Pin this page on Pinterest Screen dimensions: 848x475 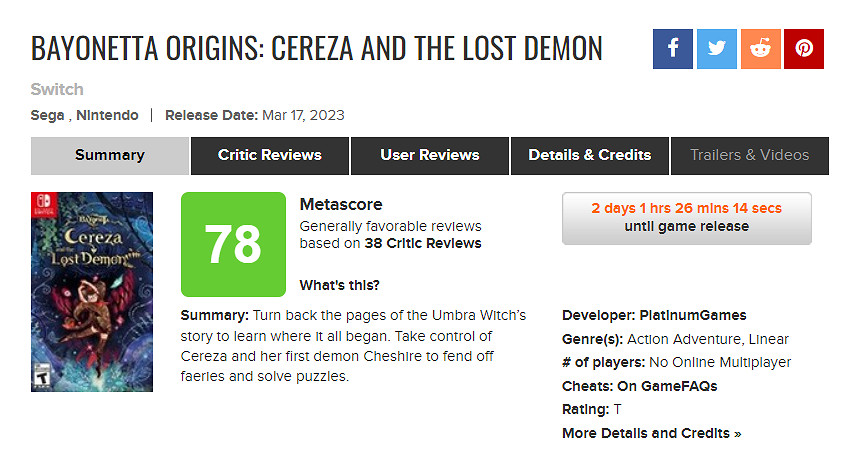pos(804,49)
